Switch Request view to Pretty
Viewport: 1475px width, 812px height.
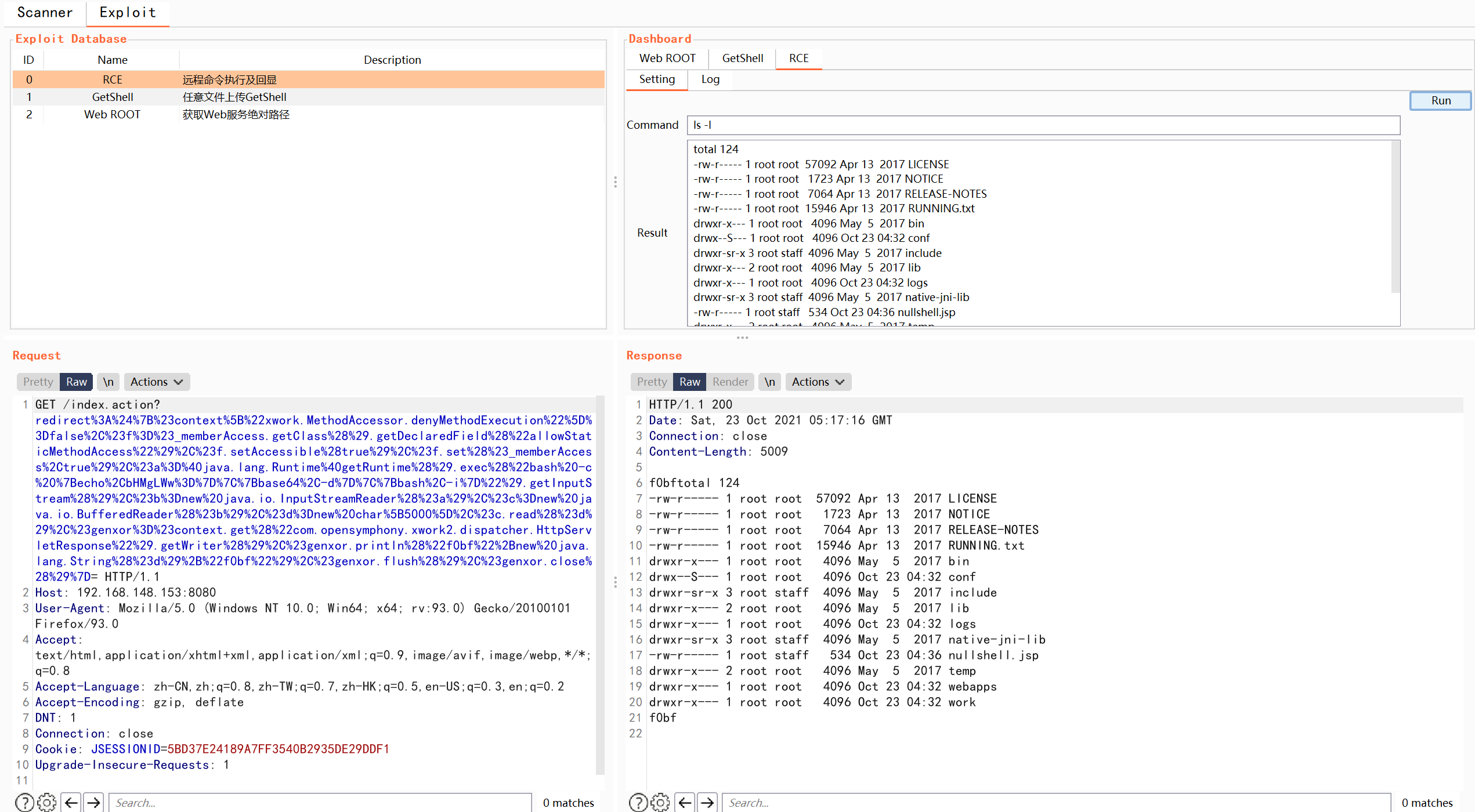pyautogui.click(x=38, y=382)
